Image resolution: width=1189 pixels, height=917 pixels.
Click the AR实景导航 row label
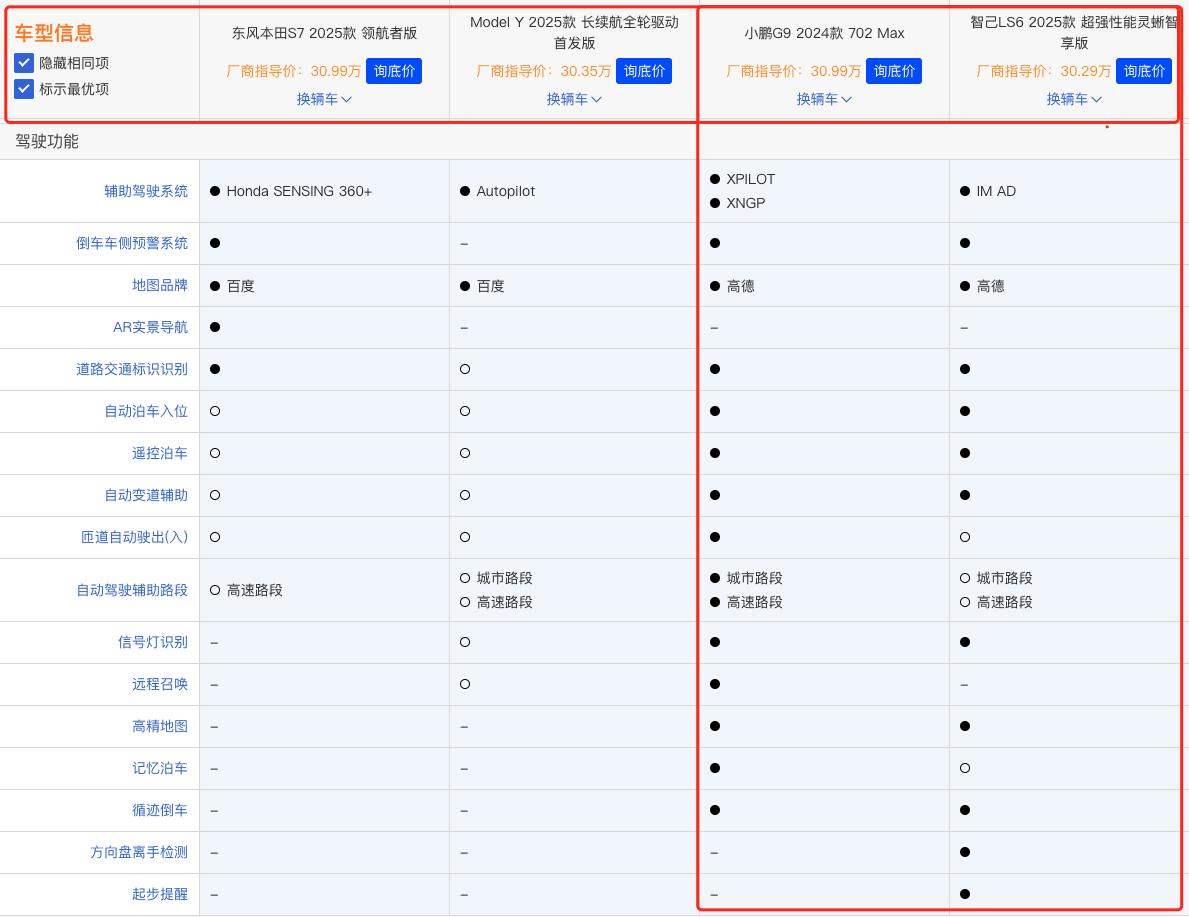(x=150, y=328)
